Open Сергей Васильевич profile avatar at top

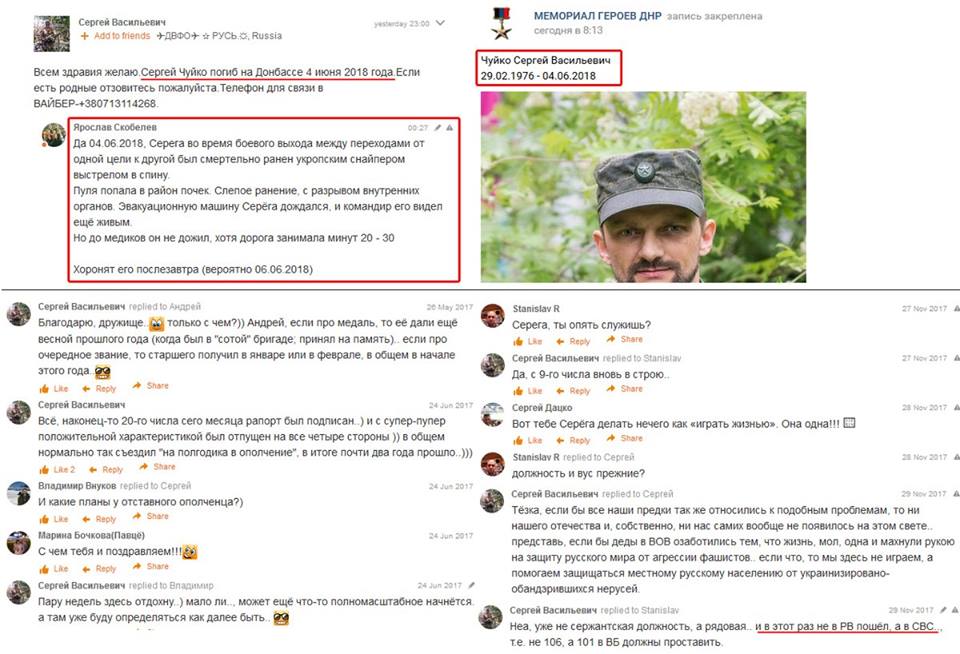coord(51,34)
